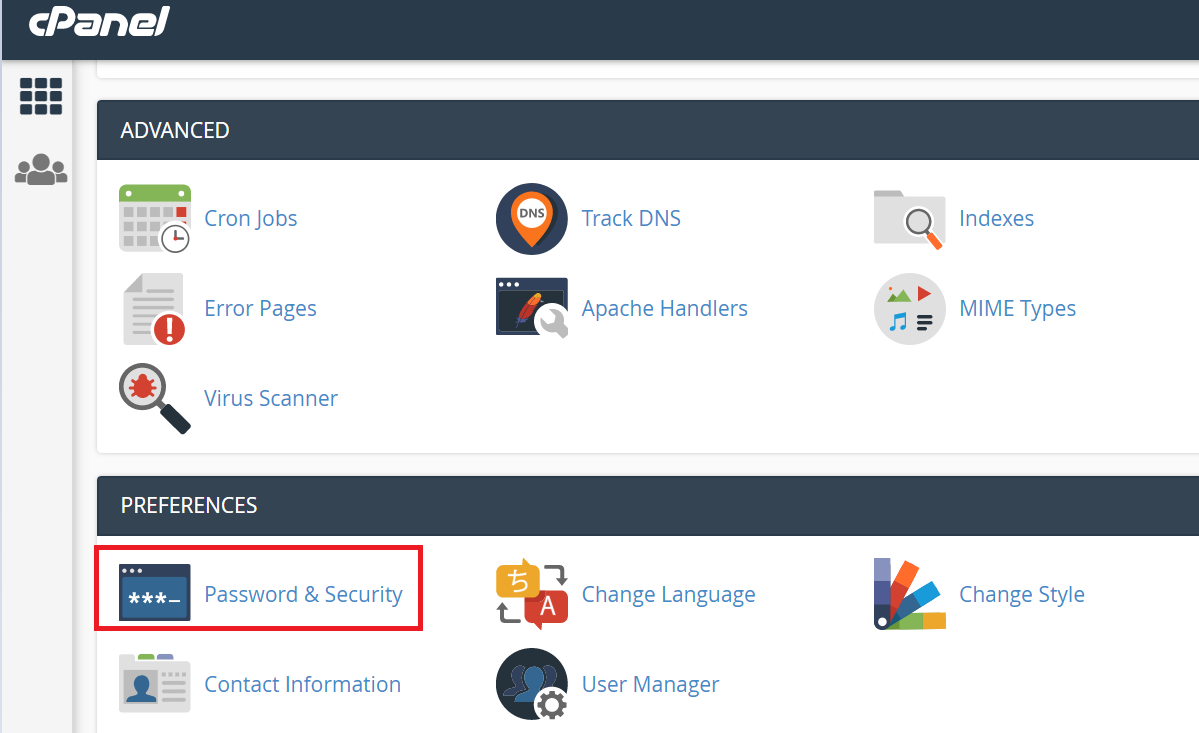The height and width of the screenshot is (733, 1199).
Task: Open the Track DNS link
Action: [631, 218]
